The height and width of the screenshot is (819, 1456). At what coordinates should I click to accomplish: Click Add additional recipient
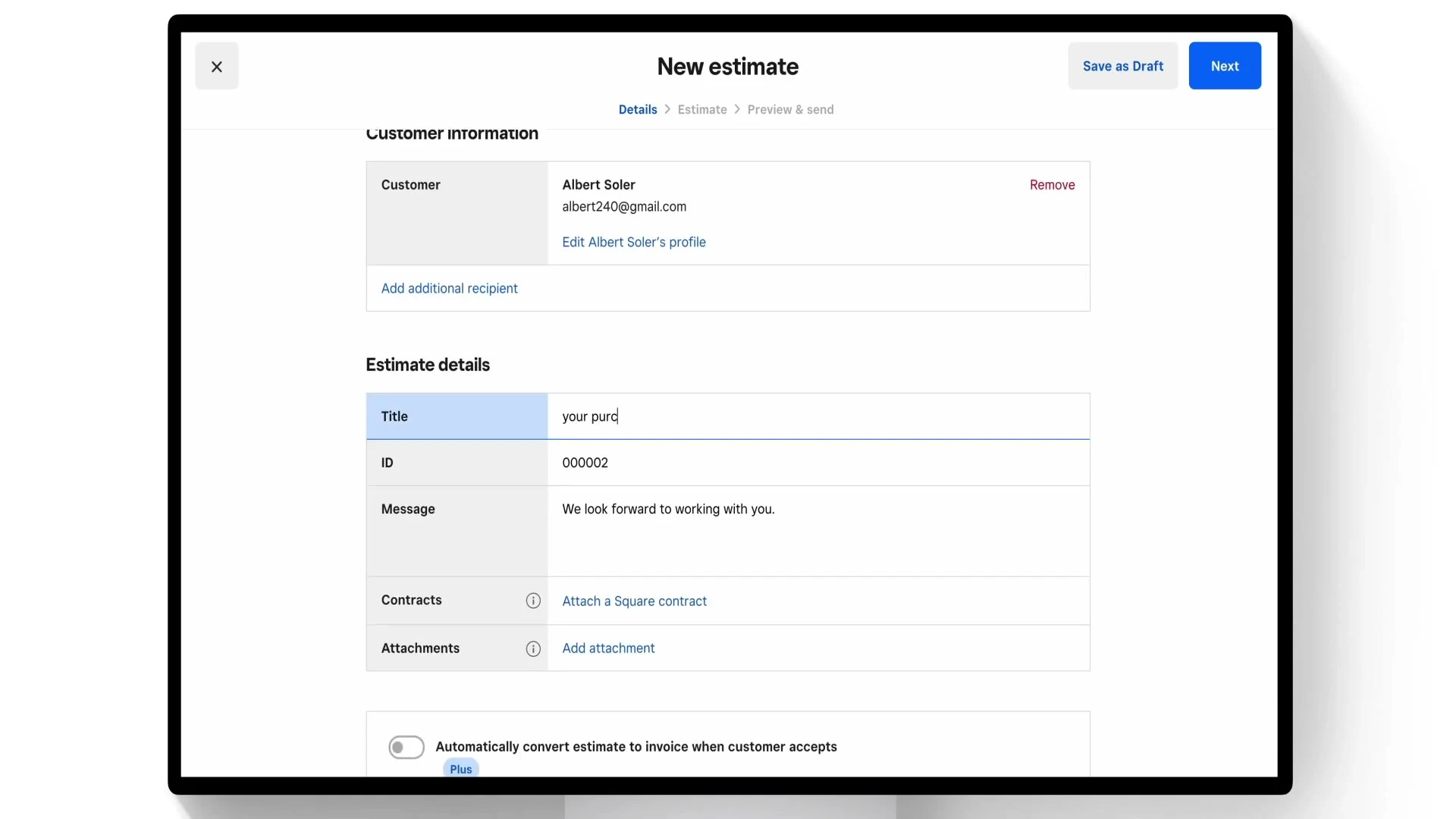(450, 288)
